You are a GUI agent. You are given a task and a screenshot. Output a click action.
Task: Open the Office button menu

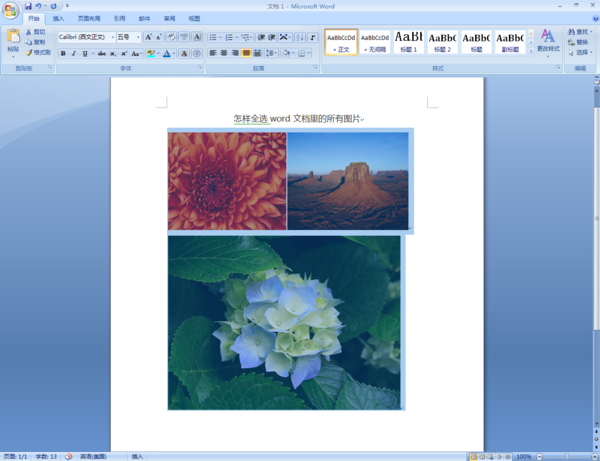10,10
